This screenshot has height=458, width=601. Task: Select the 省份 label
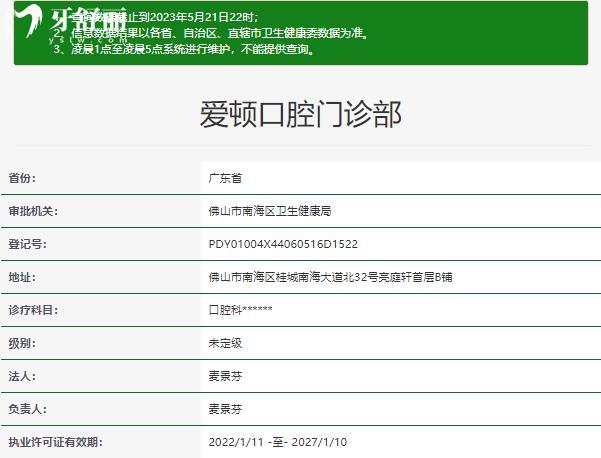(x=22, y=178)
